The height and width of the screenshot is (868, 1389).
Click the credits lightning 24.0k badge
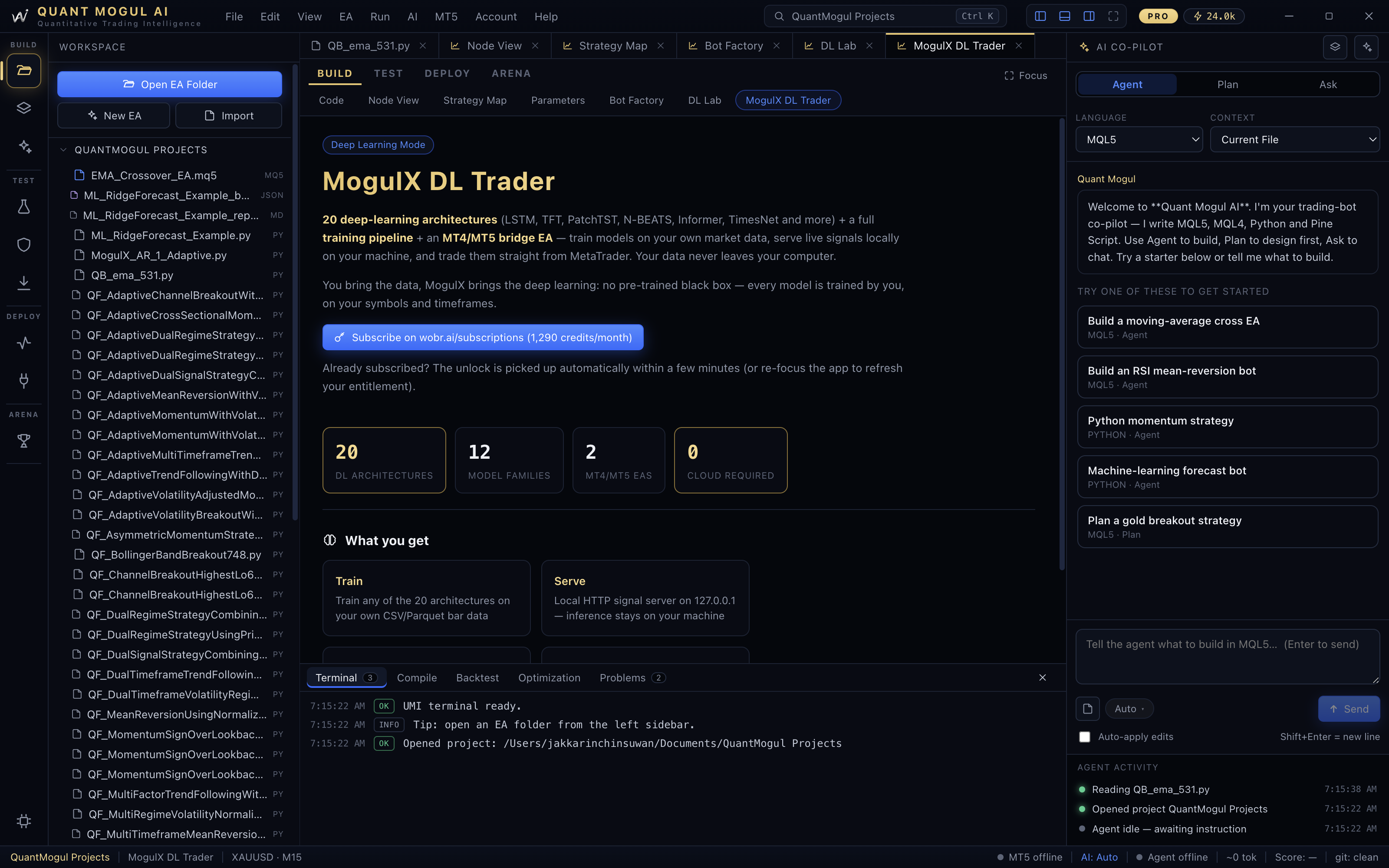pos(1215,16)
